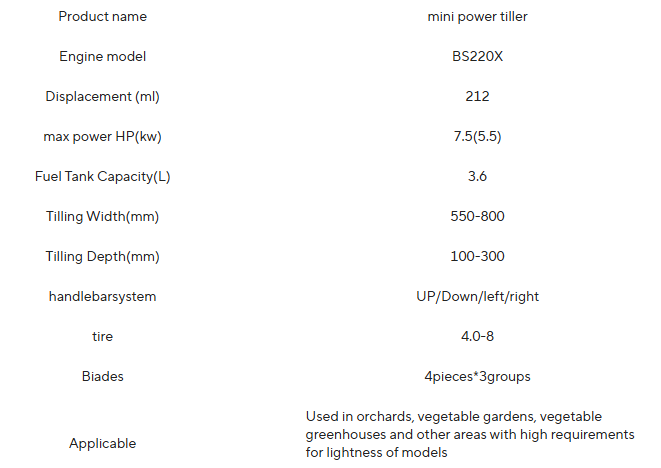
Task: Select the tire size value 4.0-8
Action: click(477, 337)
